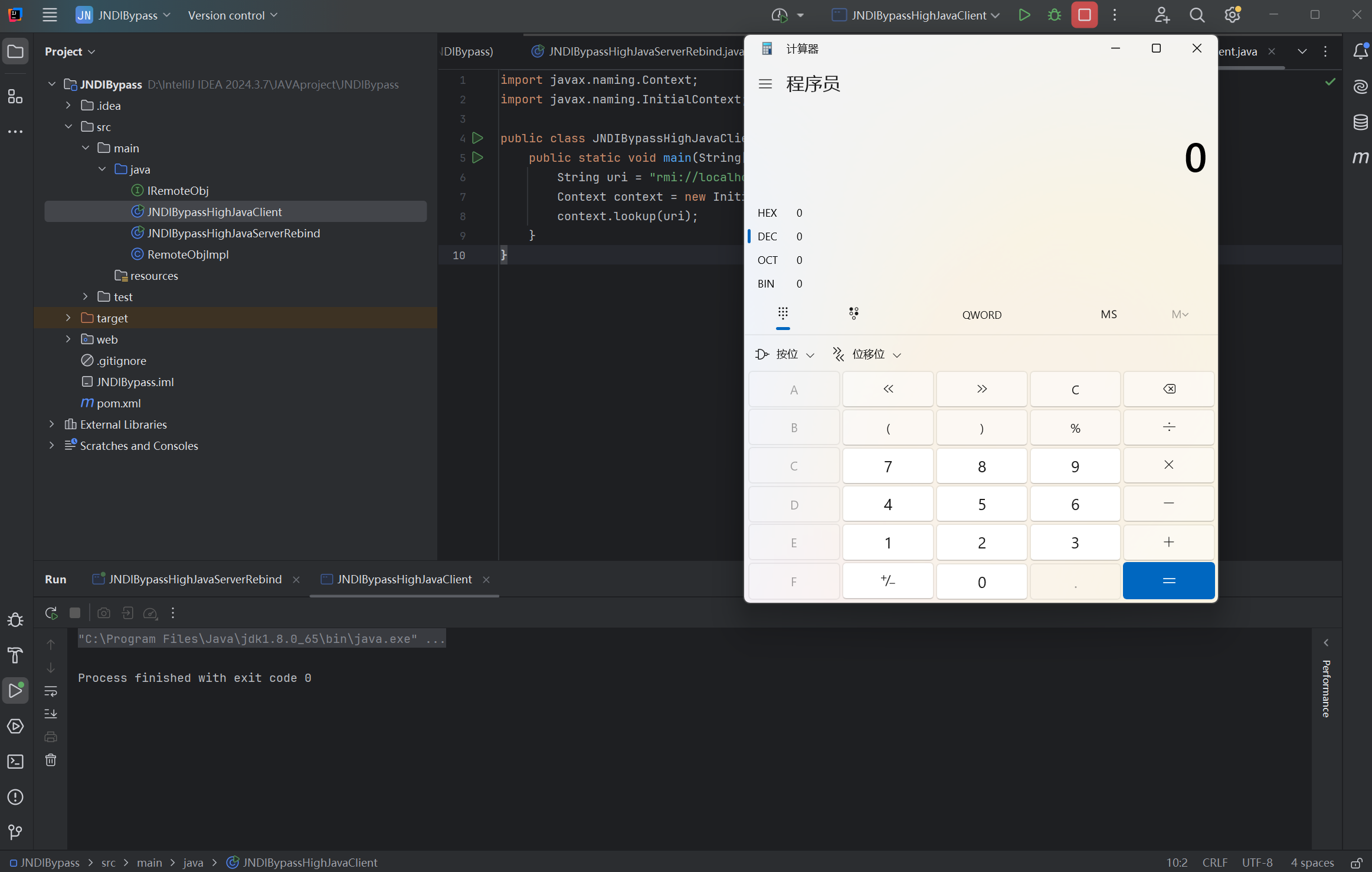Image resolution: width=1372 pixels, height=872 pixels.
Task: Select OCT number base in calculator
Action: pyautogui.click(x=780, y=260)
